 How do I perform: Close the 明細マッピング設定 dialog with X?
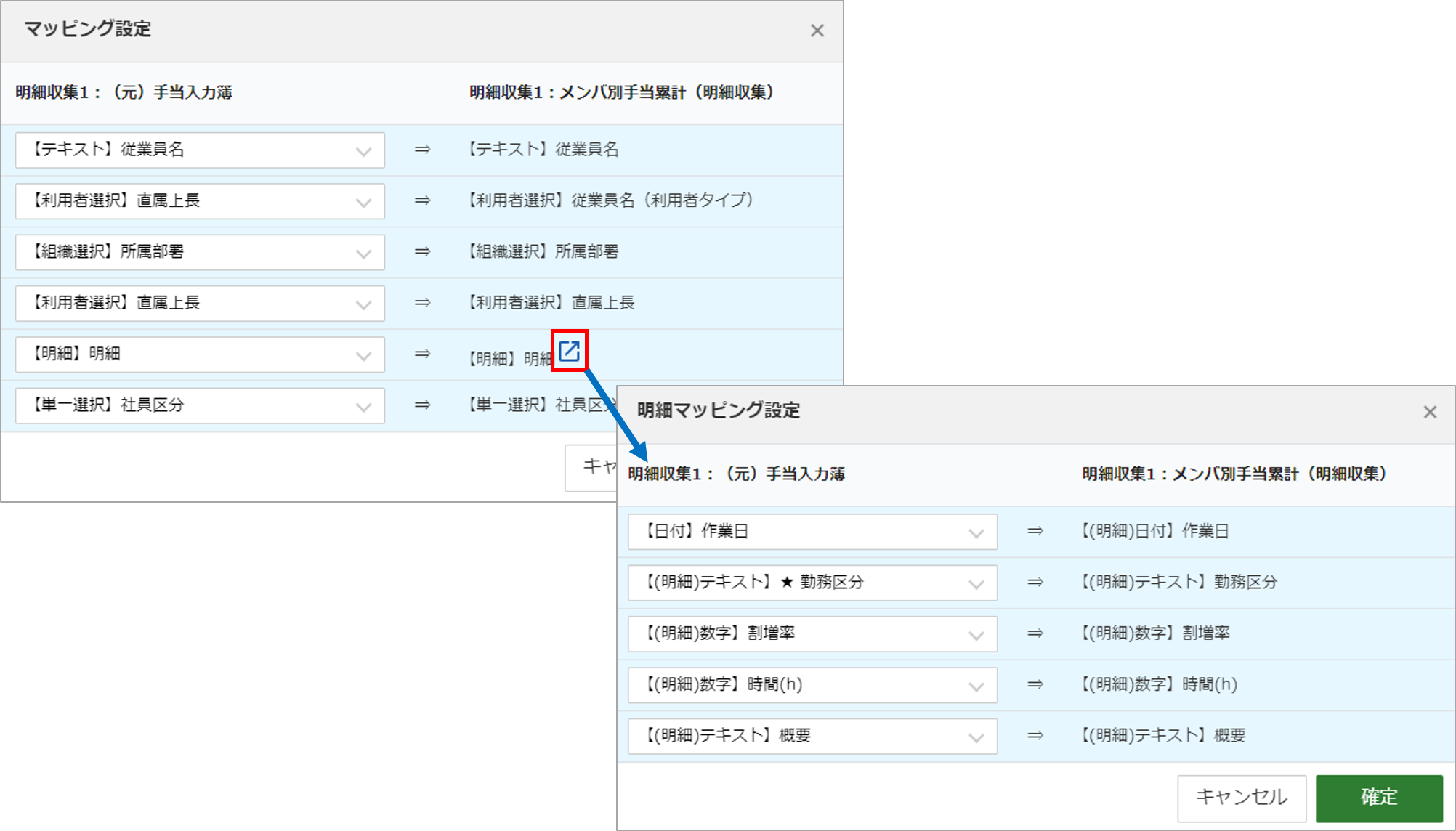coord(1430,412)
